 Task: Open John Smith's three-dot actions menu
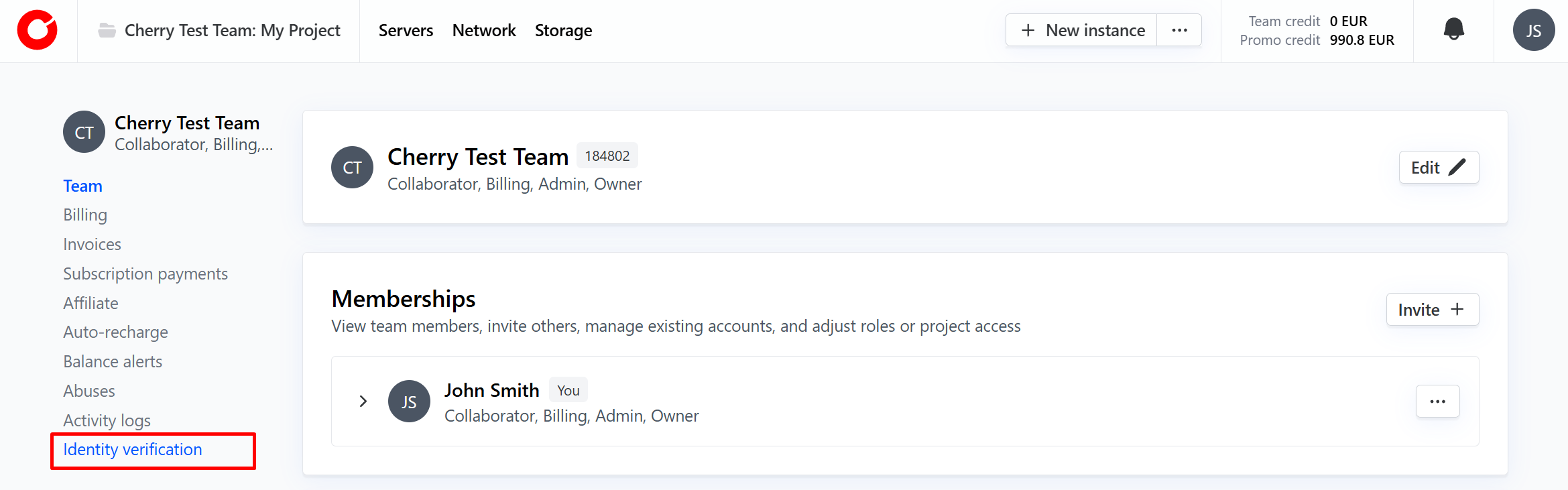pos(1437,402)
